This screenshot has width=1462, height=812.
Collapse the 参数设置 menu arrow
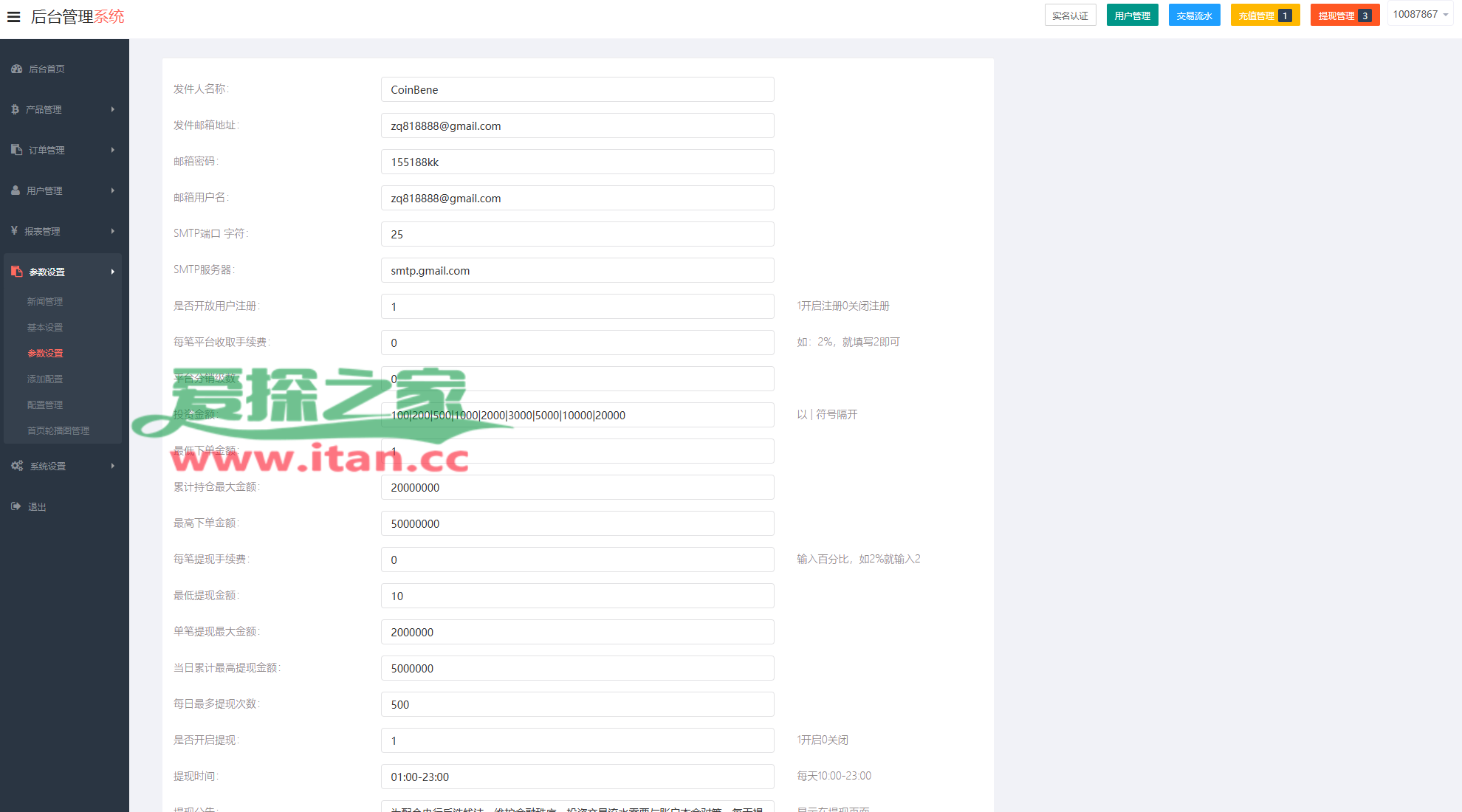113,272
